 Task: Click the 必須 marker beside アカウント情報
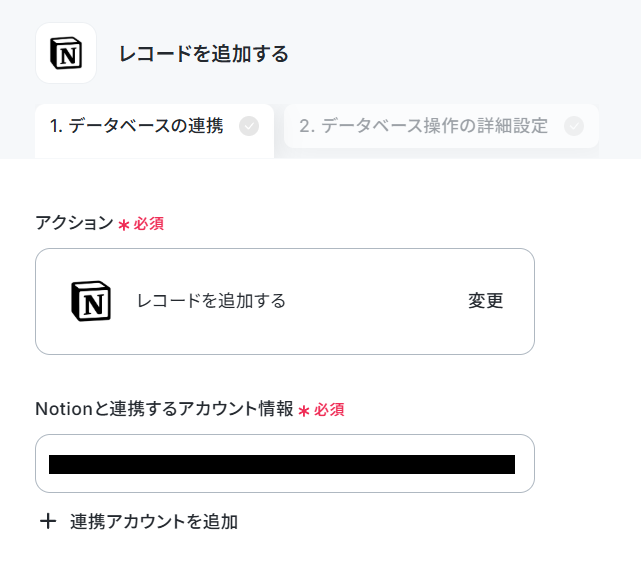tap(329, 410)
